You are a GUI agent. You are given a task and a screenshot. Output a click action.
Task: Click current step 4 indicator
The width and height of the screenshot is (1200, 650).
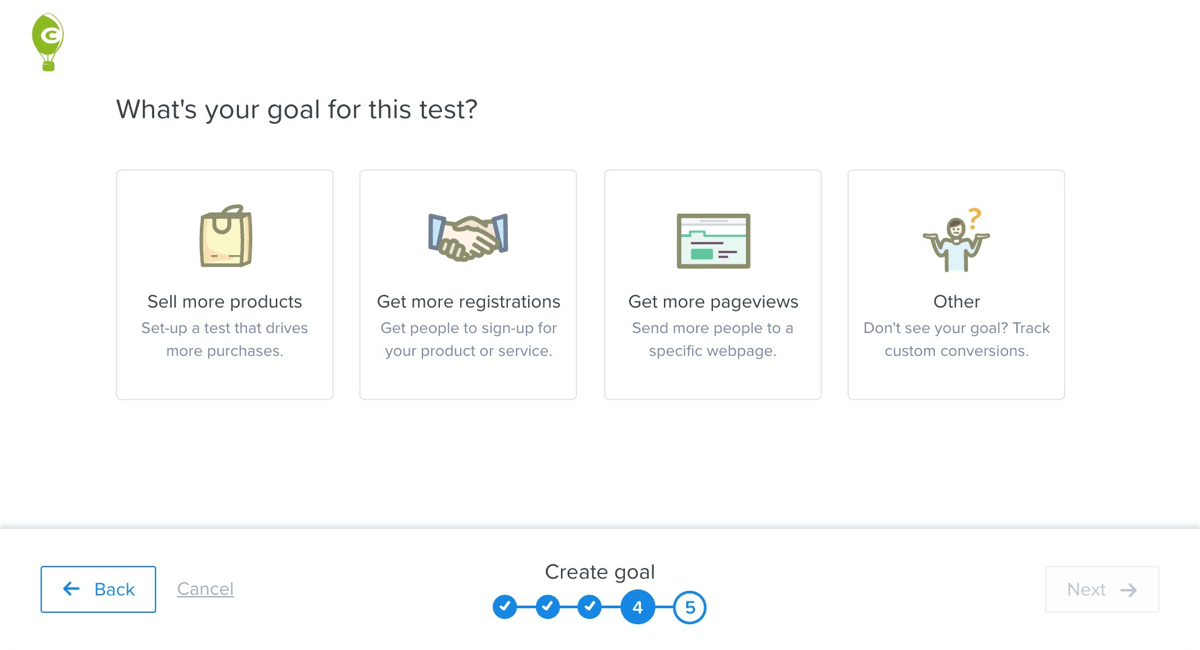pyautogui.click(x=638, y=607)
